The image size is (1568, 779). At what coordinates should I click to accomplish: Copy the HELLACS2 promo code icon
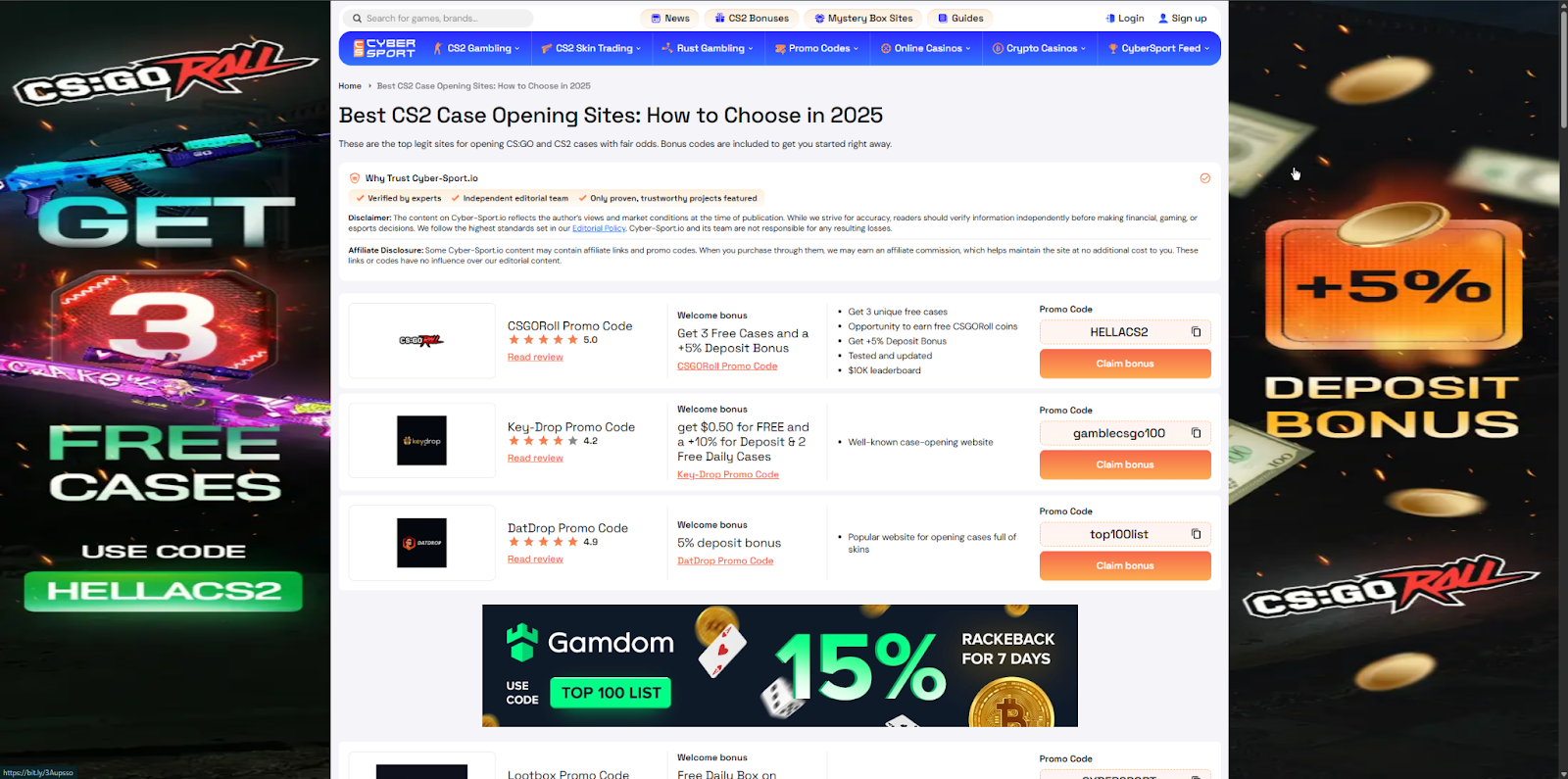[x=1196, y=332]
